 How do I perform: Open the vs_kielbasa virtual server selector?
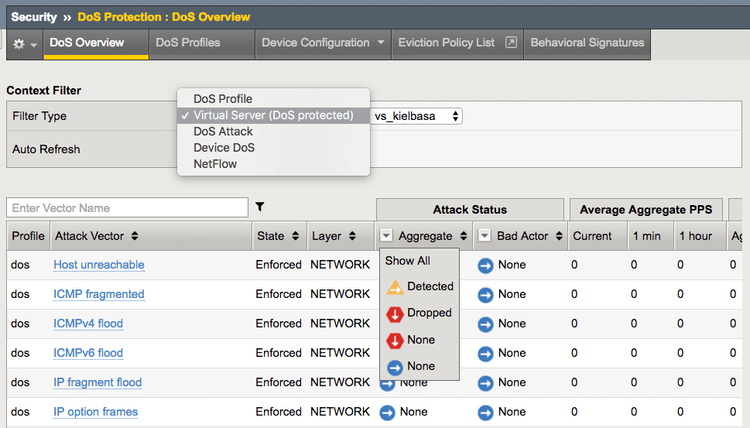click(417, 117)
